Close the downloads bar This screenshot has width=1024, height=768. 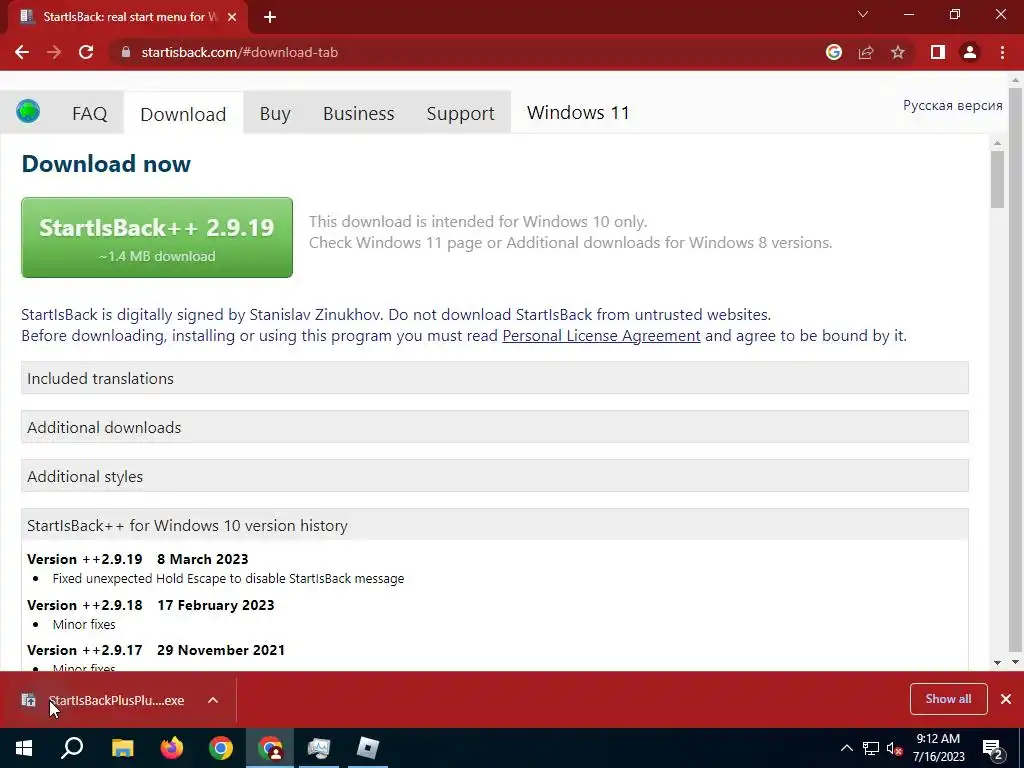tap(1006, 699)
